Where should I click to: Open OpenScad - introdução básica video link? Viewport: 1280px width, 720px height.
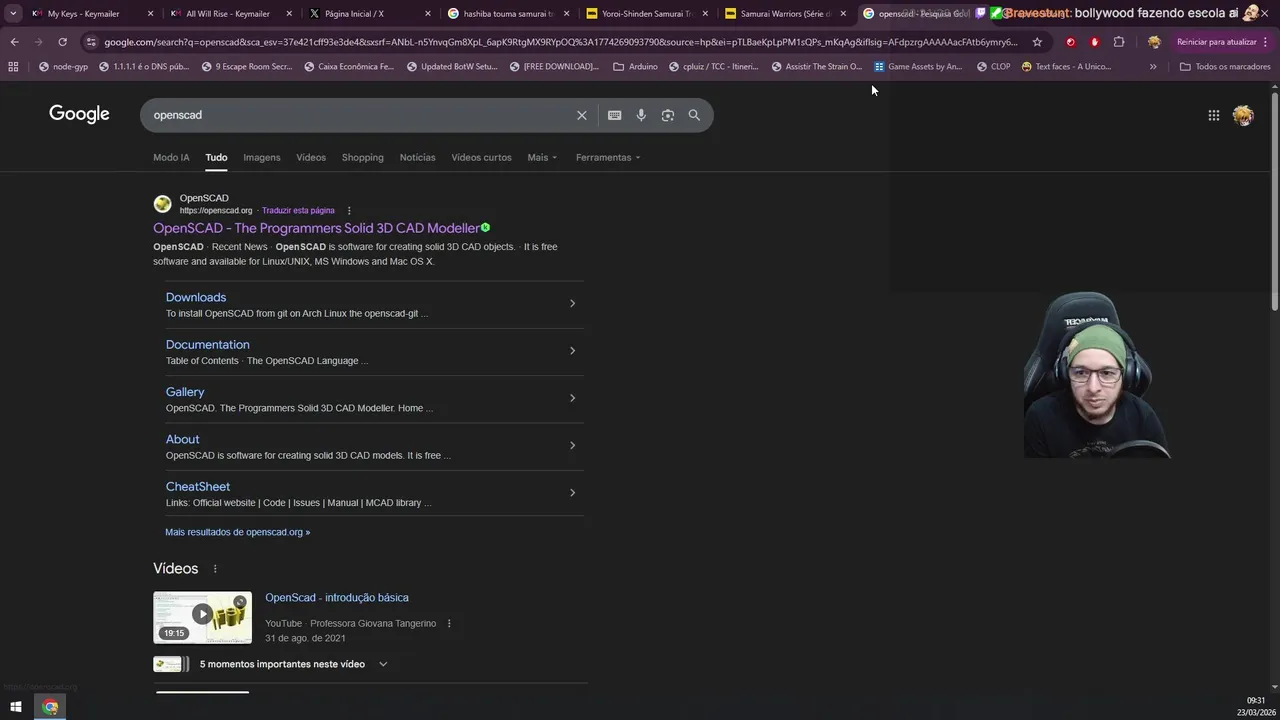coord(337,598)
